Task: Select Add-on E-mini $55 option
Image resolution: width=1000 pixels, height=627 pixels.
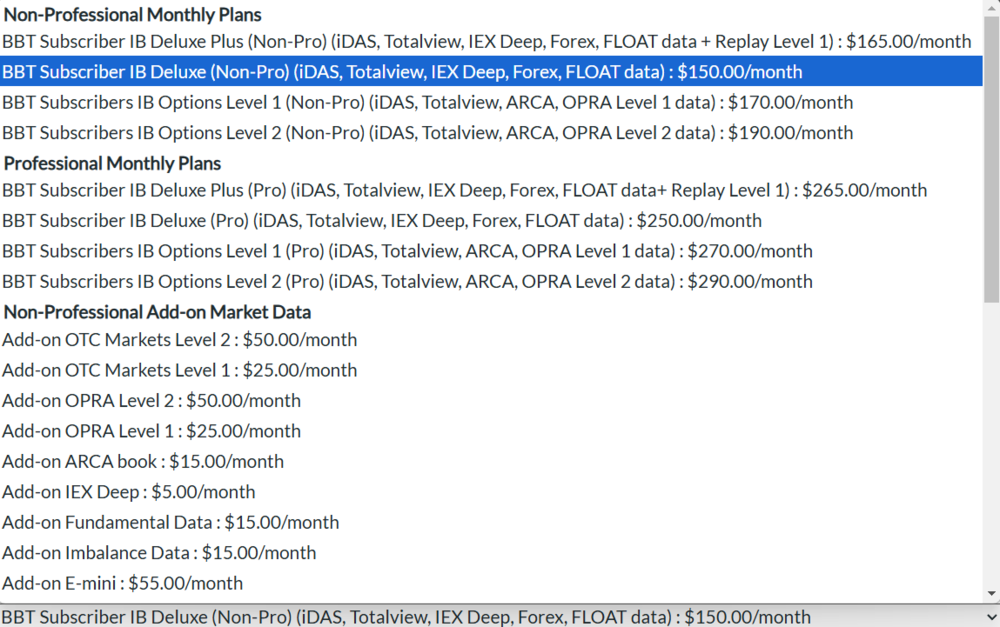Action: [x=122, y=583]
